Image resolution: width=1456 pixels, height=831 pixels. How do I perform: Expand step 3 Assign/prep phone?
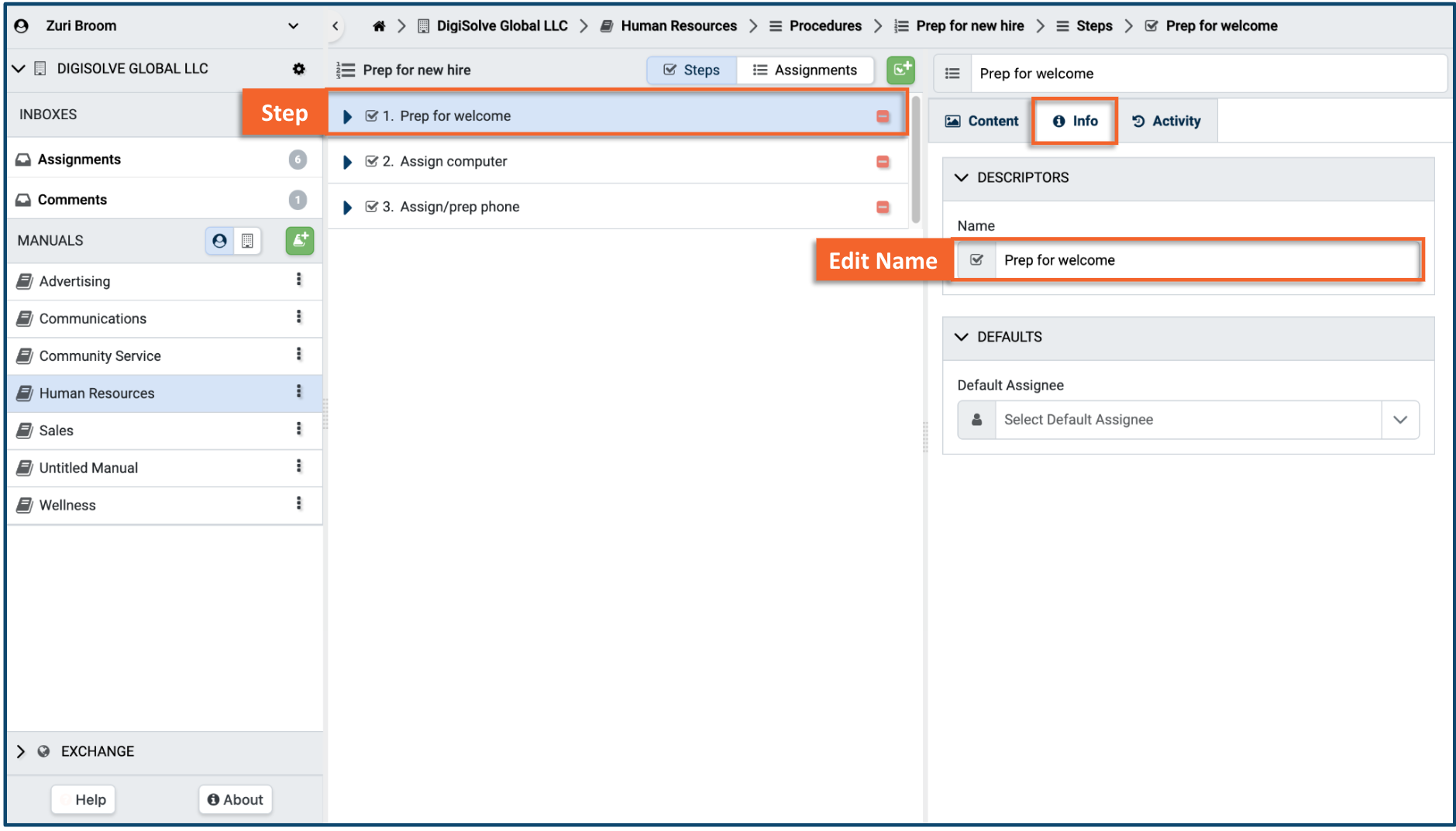(348, 207)
